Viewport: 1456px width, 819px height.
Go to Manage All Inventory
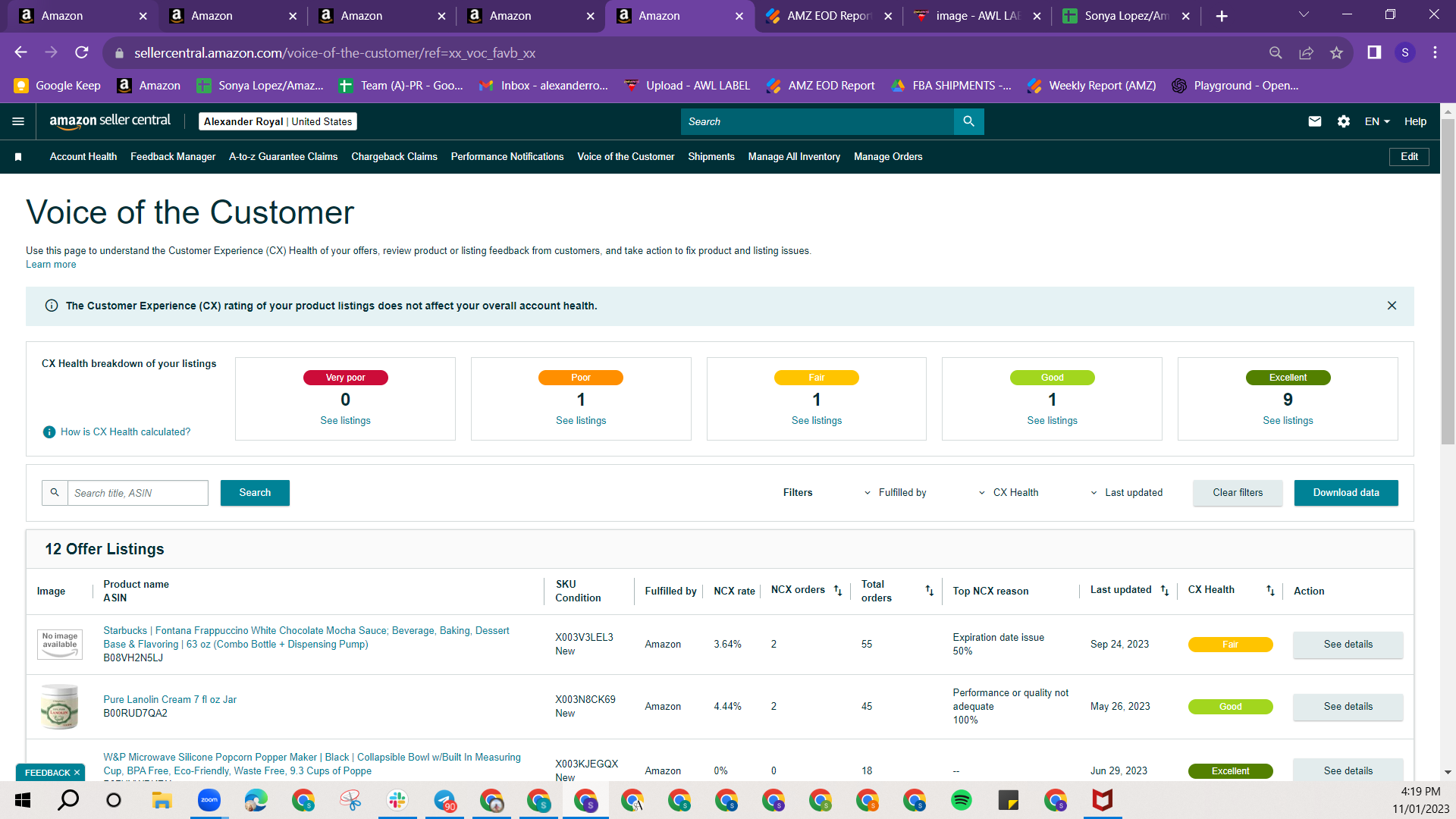pos(794,157)
